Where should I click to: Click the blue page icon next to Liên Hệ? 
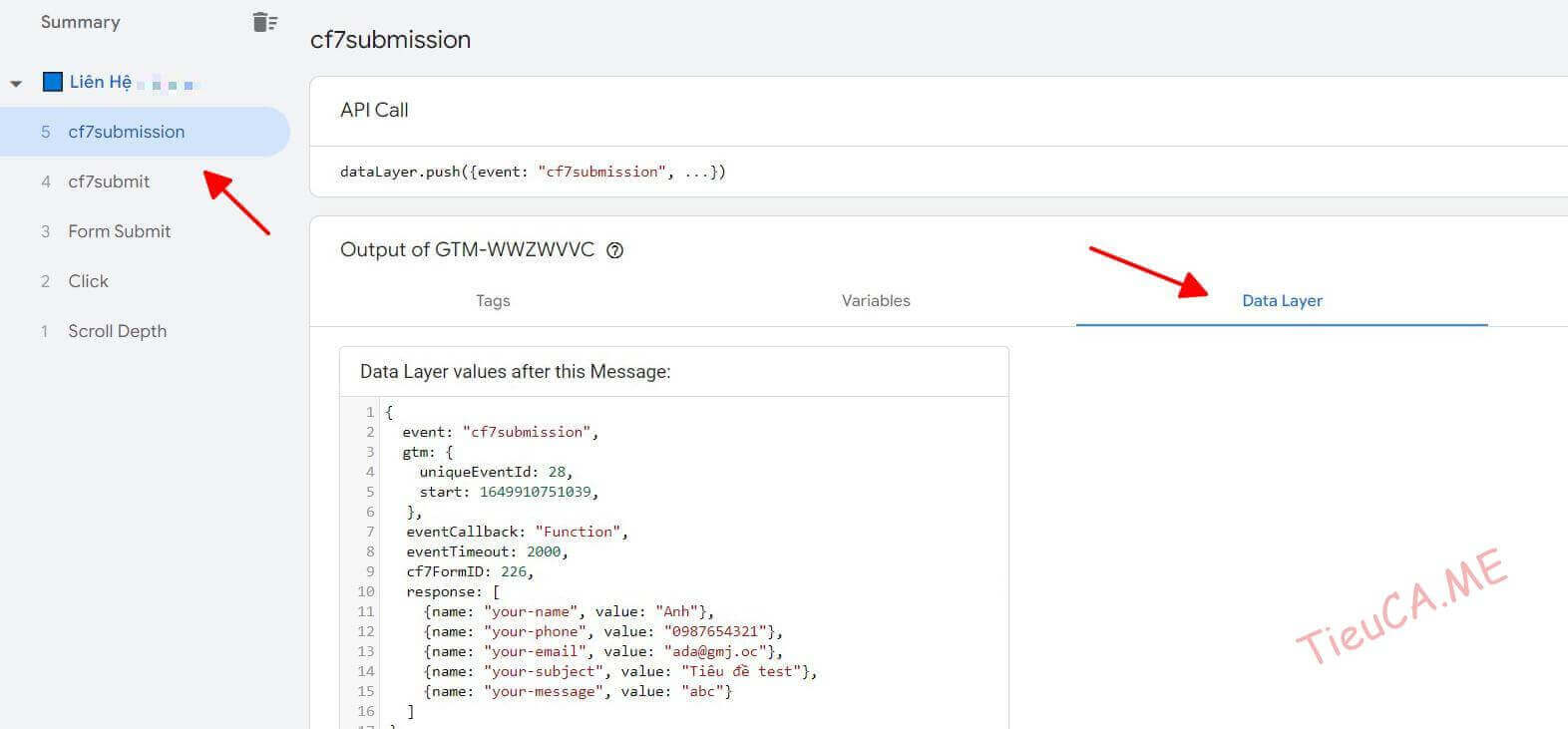tap(53, 82)
